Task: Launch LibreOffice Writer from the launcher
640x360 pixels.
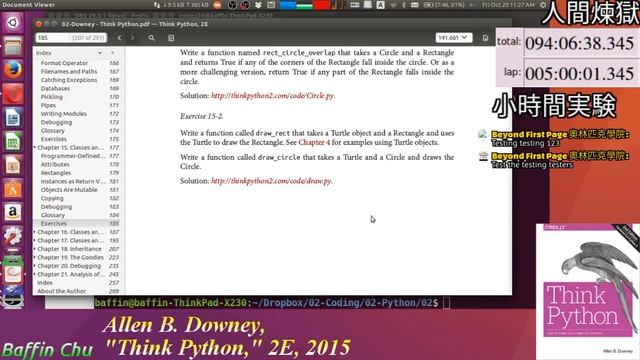Action: coord(13,118)
